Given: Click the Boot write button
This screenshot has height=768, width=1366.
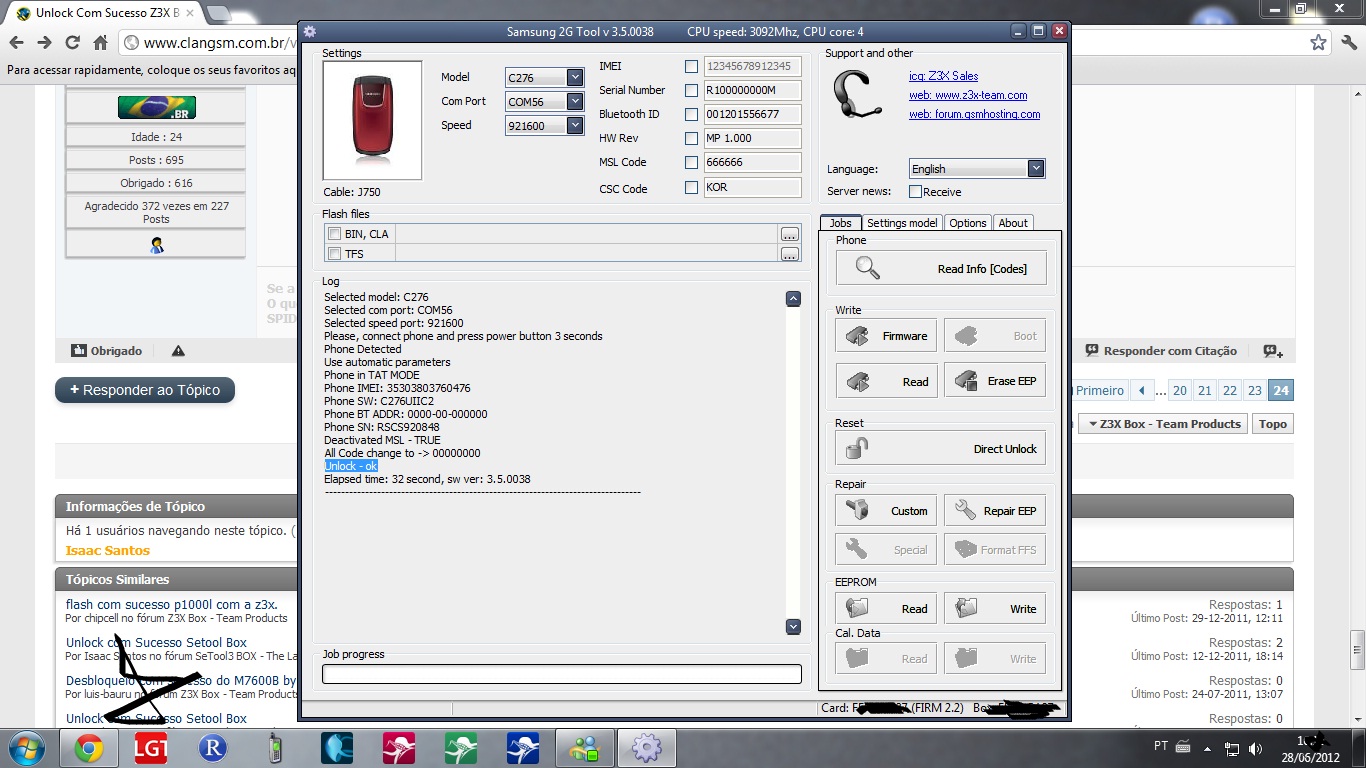Looking at the screenshot, I should 995,336.
